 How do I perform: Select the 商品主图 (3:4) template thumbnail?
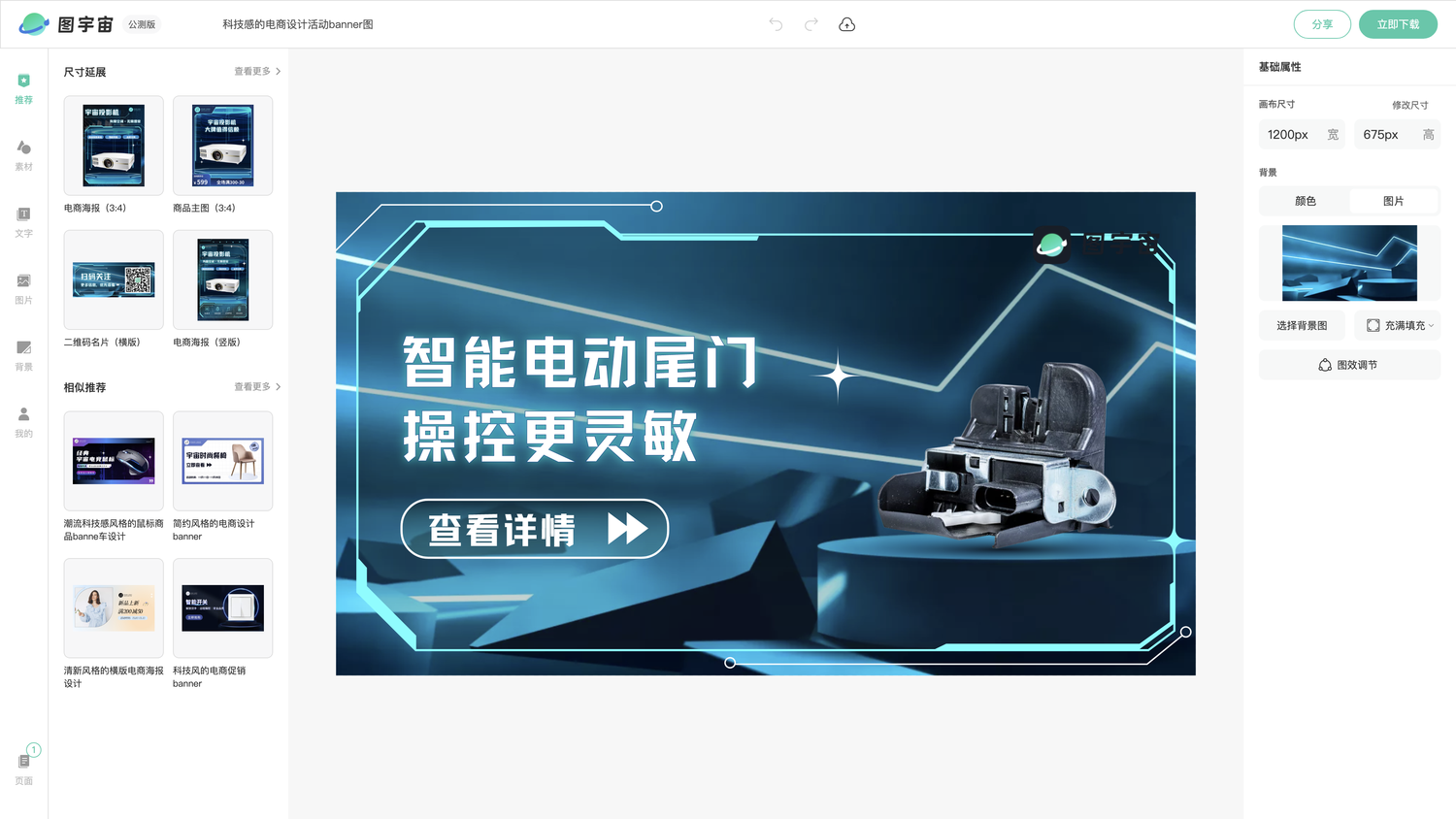[222, 146]
